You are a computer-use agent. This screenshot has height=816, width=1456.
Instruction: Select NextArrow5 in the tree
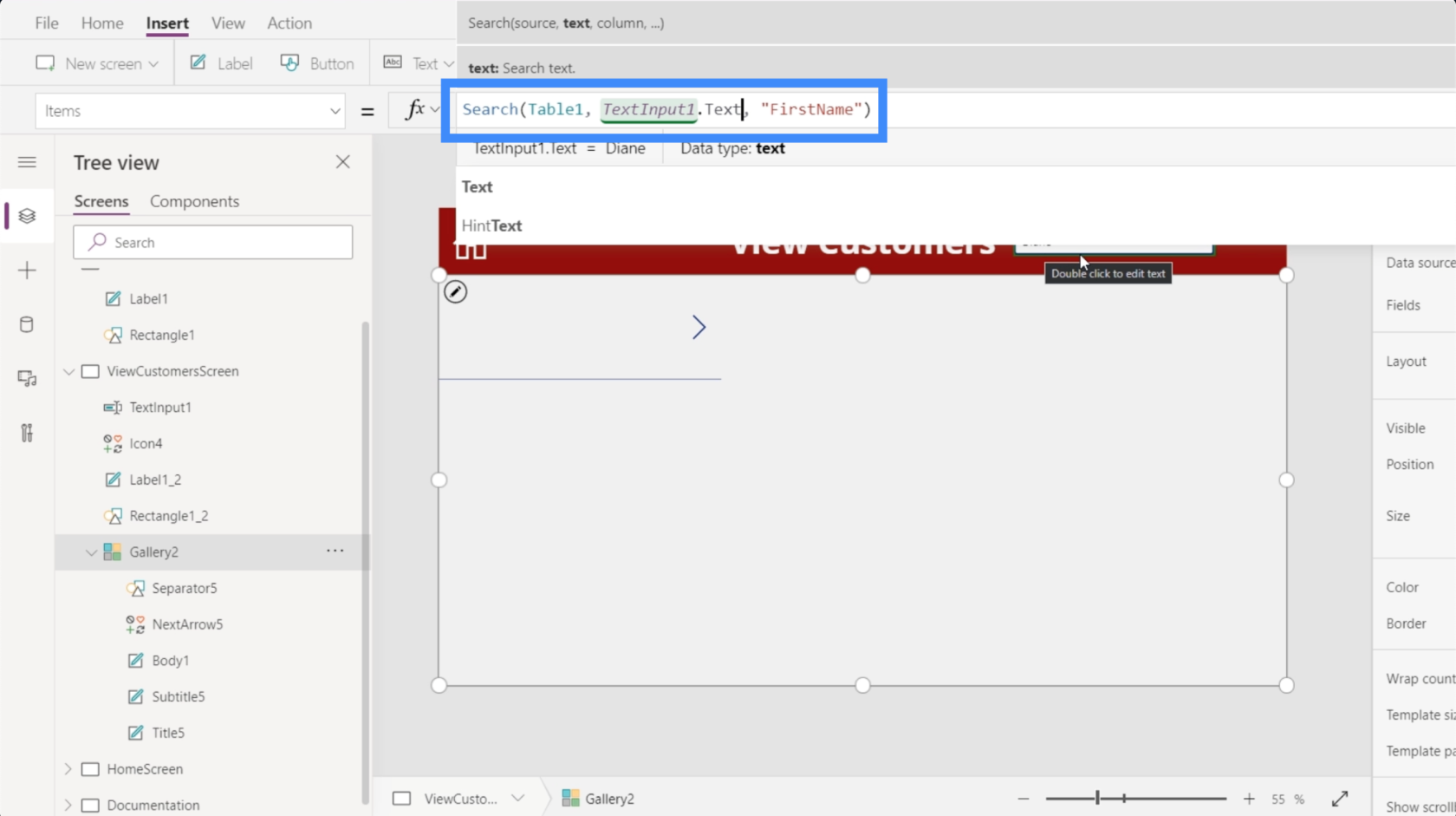tap(187, 624)
